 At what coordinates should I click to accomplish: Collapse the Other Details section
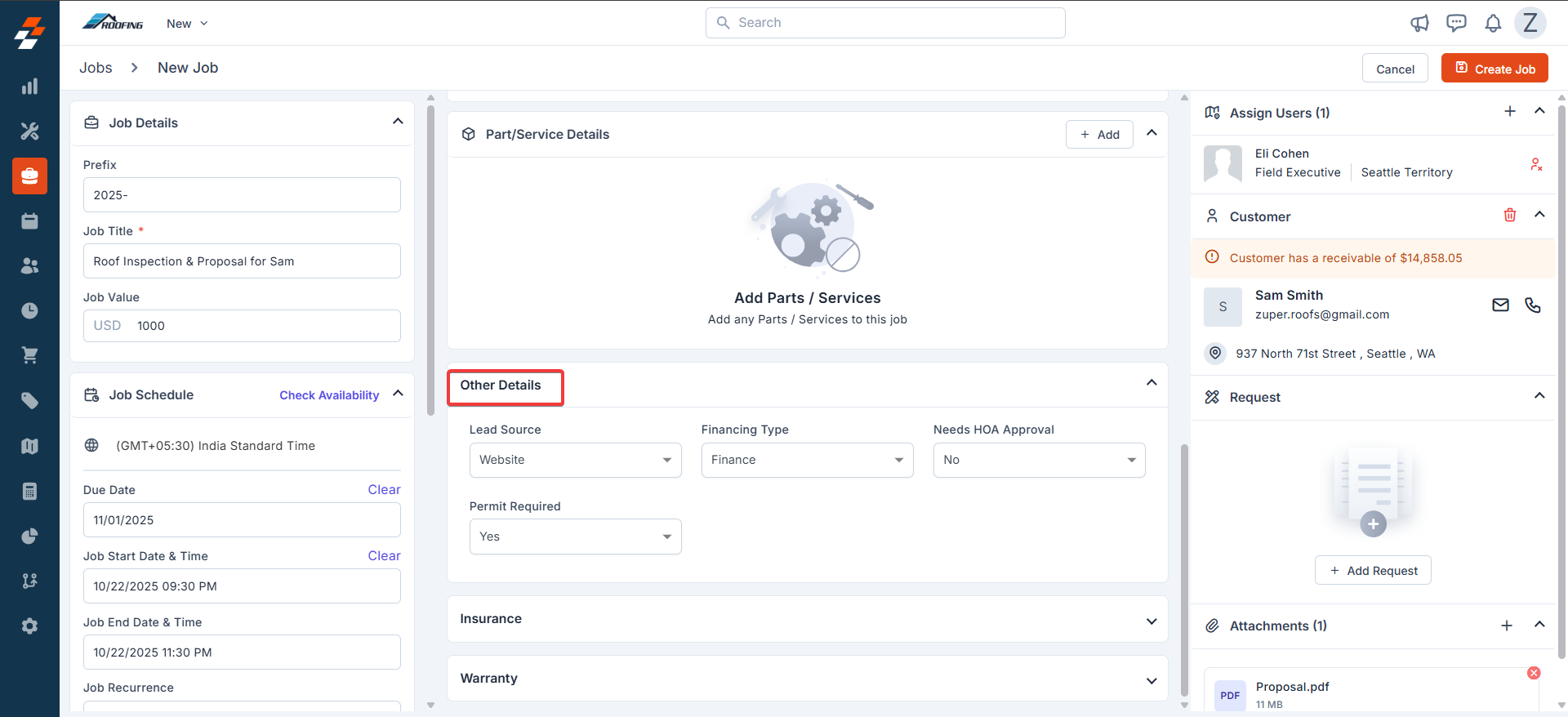pos(1151,383)
